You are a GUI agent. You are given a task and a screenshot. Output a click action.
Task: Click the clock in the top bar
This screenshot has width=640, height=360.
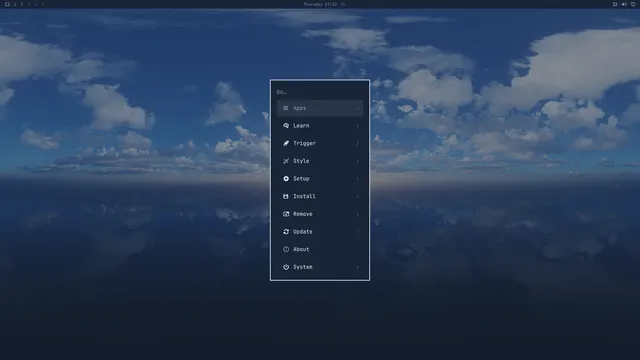(x=320, y=4)
